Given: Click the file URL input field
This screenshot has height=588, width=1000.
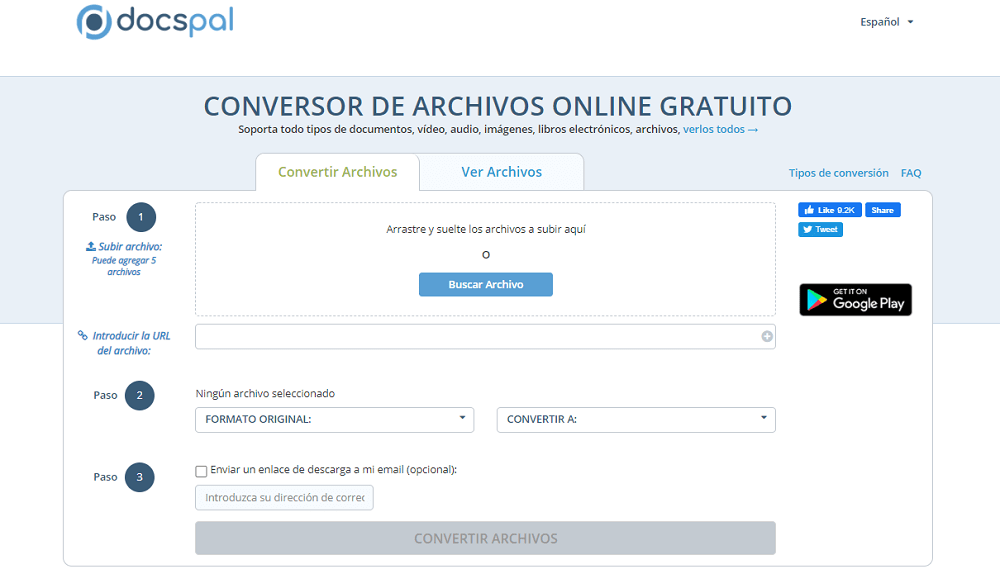Looking at the screenshot, I should coord(485,336).
